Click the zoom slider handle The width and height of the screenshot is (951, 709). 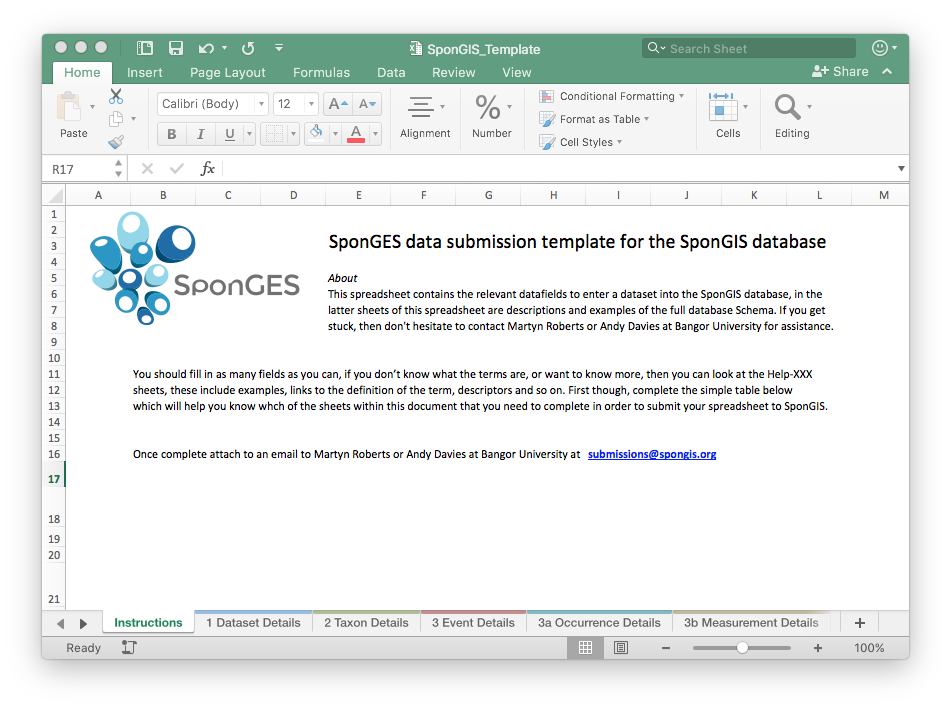tap(742, 648)
